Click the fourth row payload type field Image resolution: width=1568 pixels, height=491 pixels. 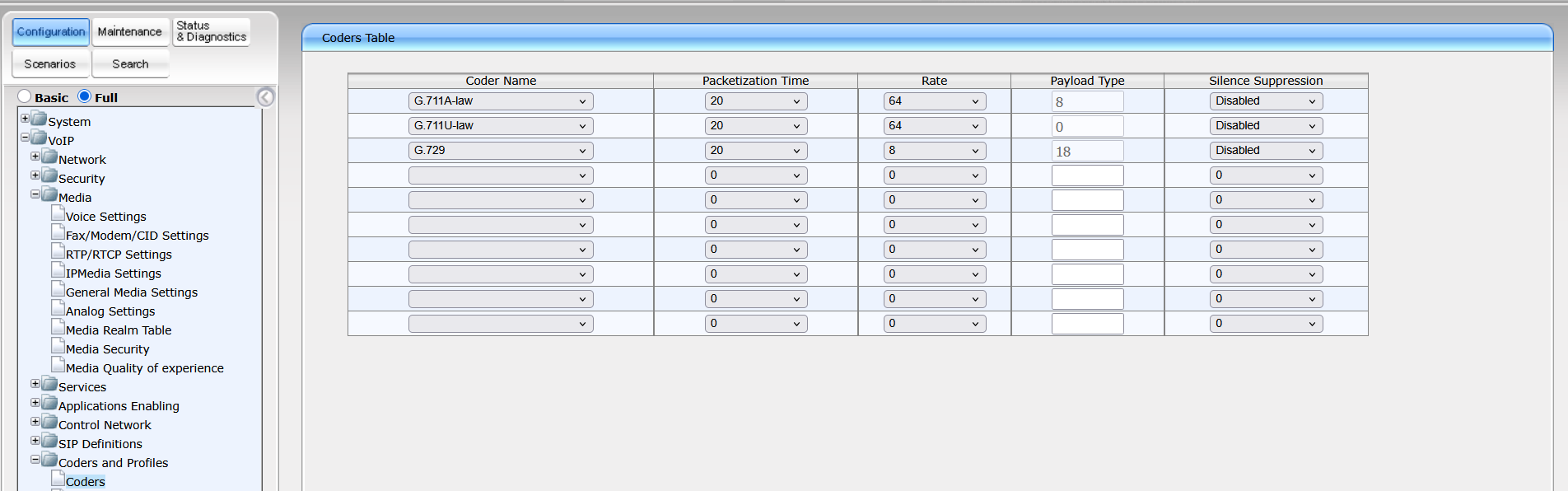pos(1087,175)
